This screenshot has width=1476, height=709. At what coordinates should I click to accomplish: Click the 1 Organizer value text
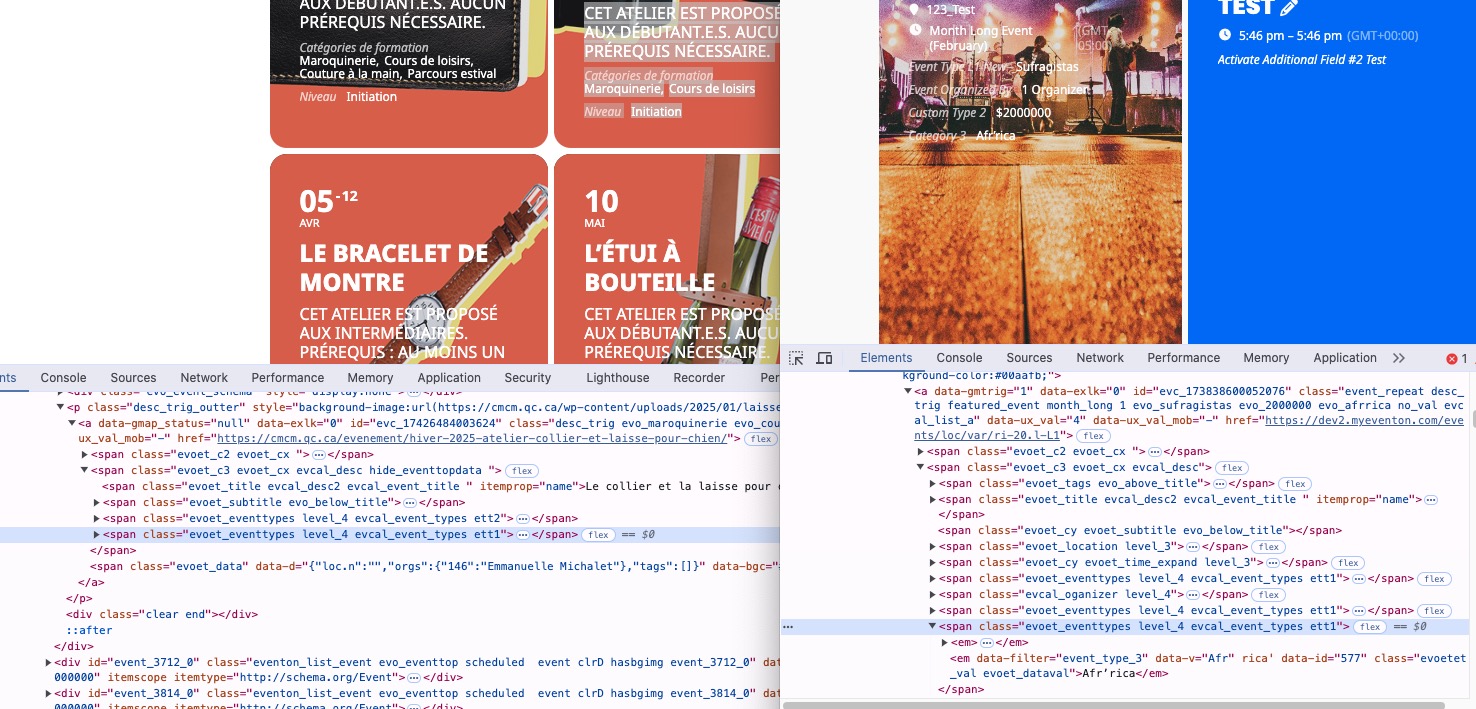[1054, 90]
